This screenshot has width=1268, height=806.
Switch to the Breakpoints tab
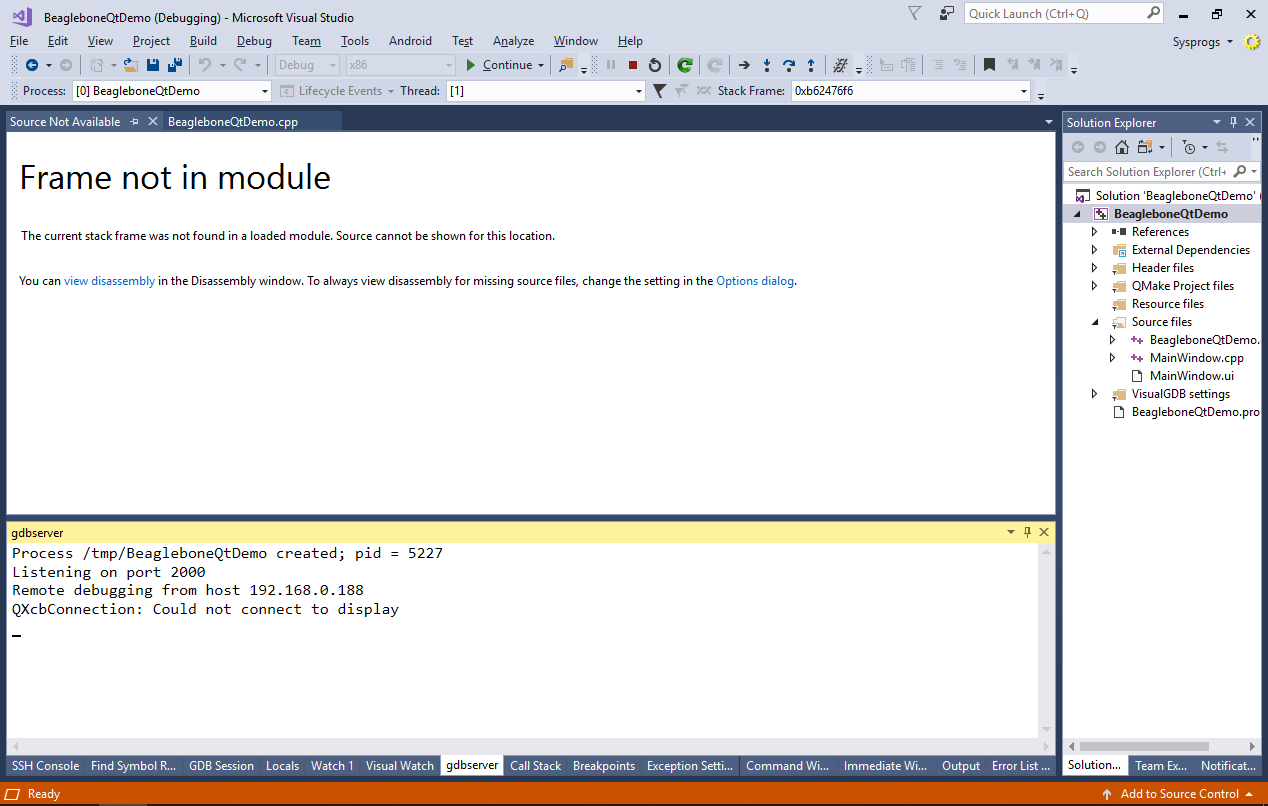click(x=604, y=766)
